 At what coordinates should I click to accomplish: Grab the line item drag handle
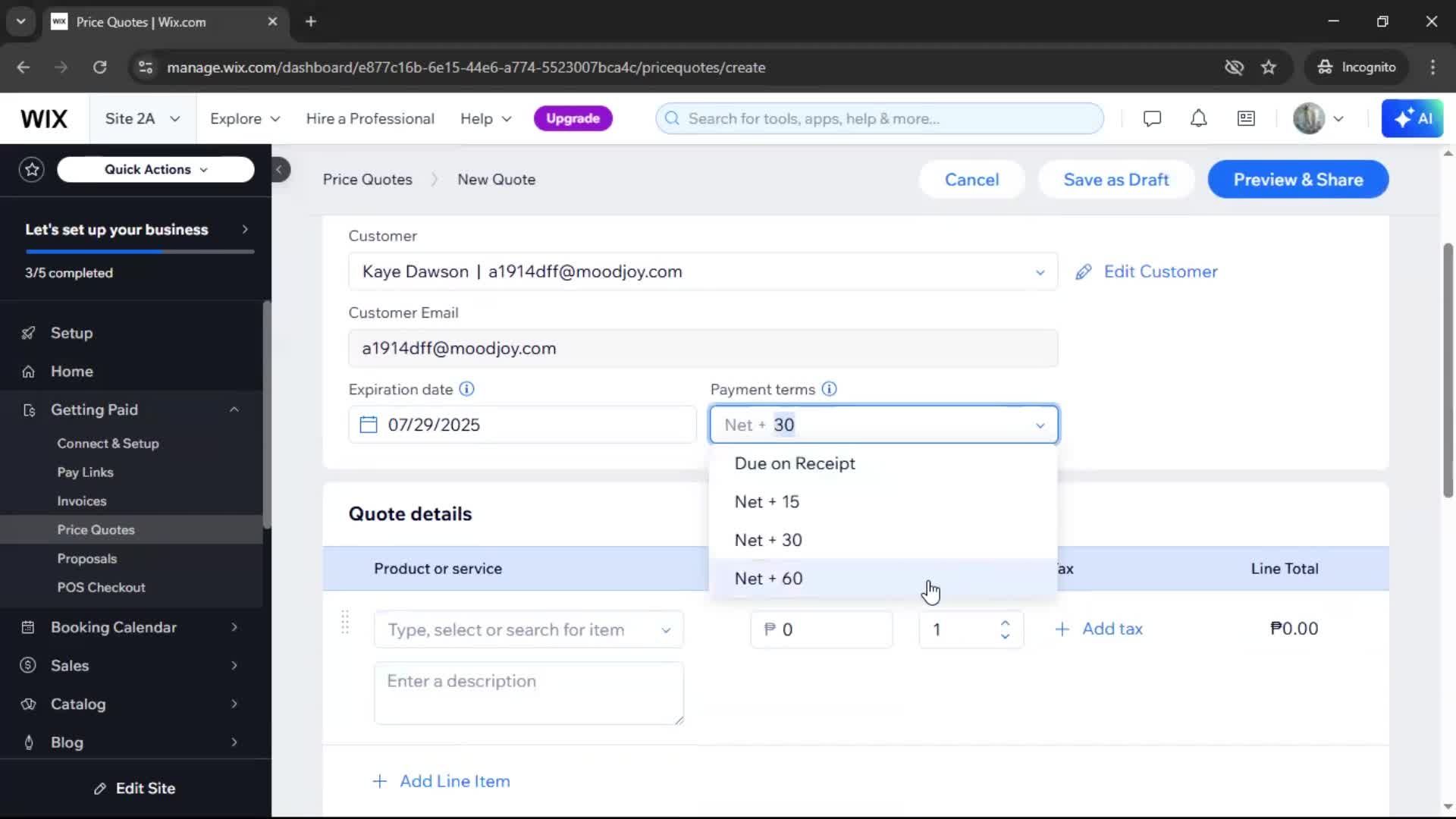click(x=345, y=622)
